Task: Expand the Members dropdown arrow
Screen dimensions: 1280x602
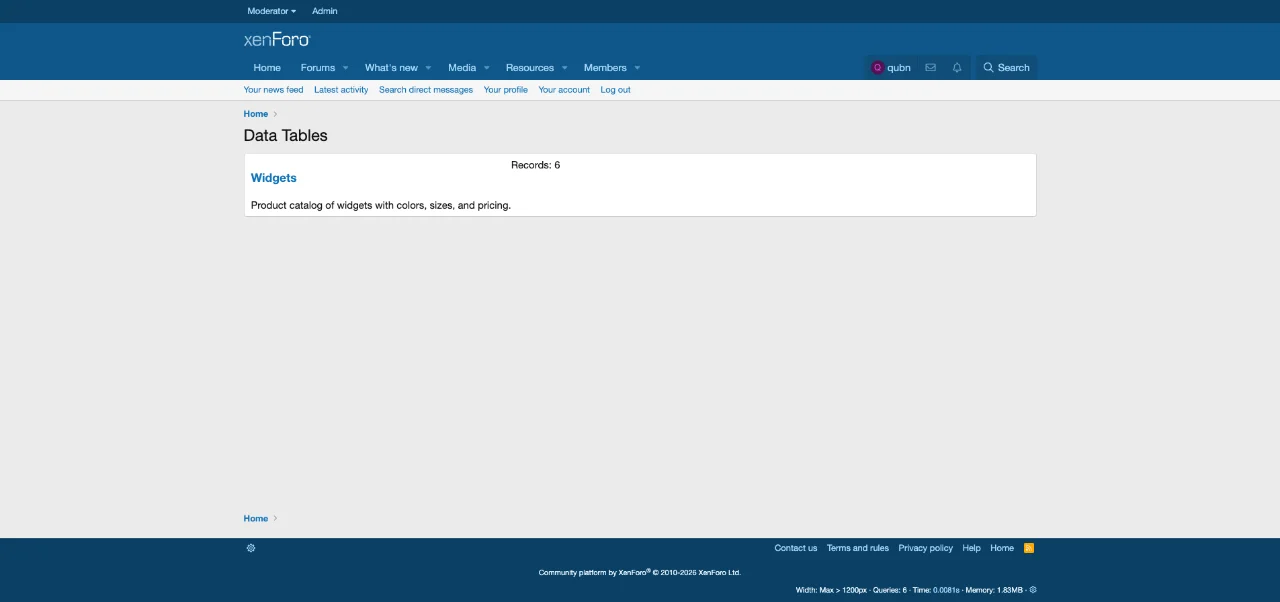Action: [637, 68]
